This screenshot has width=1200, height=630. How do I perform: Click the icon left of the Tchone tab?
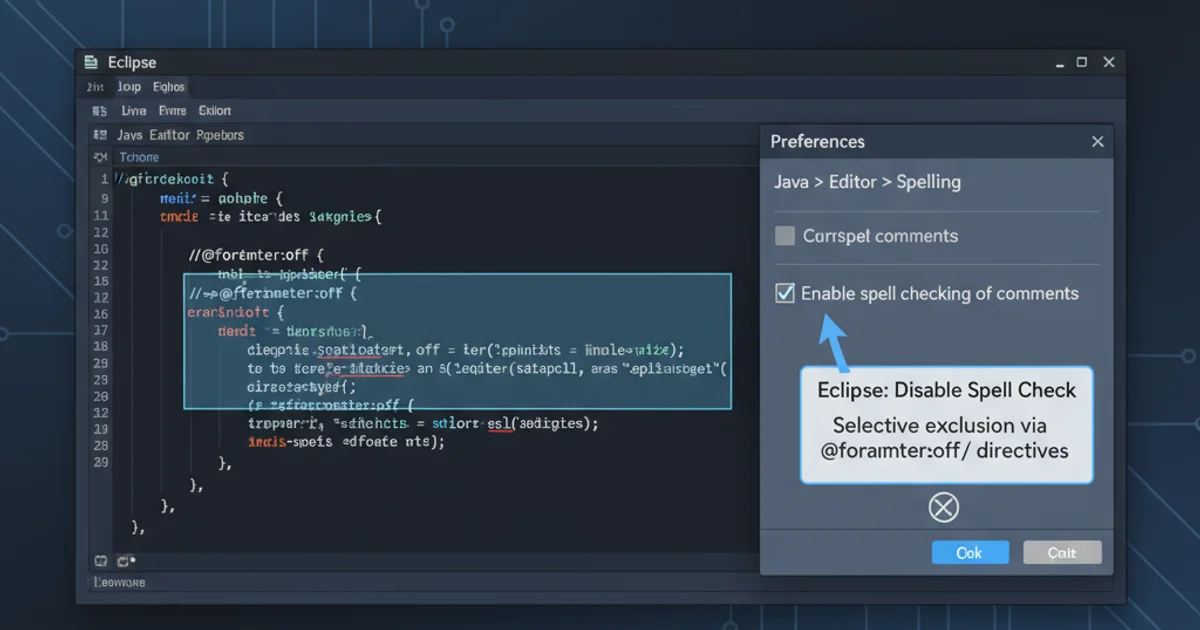pyautogui.click(x=99, y=158)
